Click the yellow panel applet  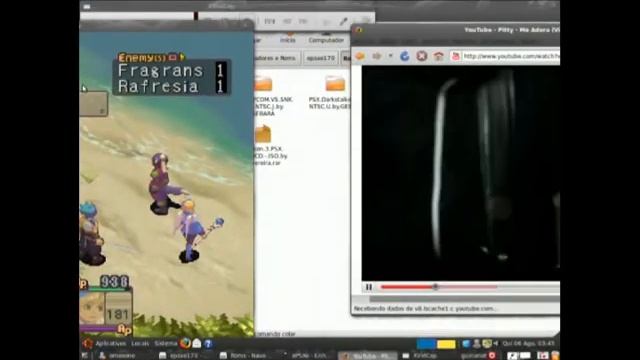pyautogui.click(x=446, y=344)
